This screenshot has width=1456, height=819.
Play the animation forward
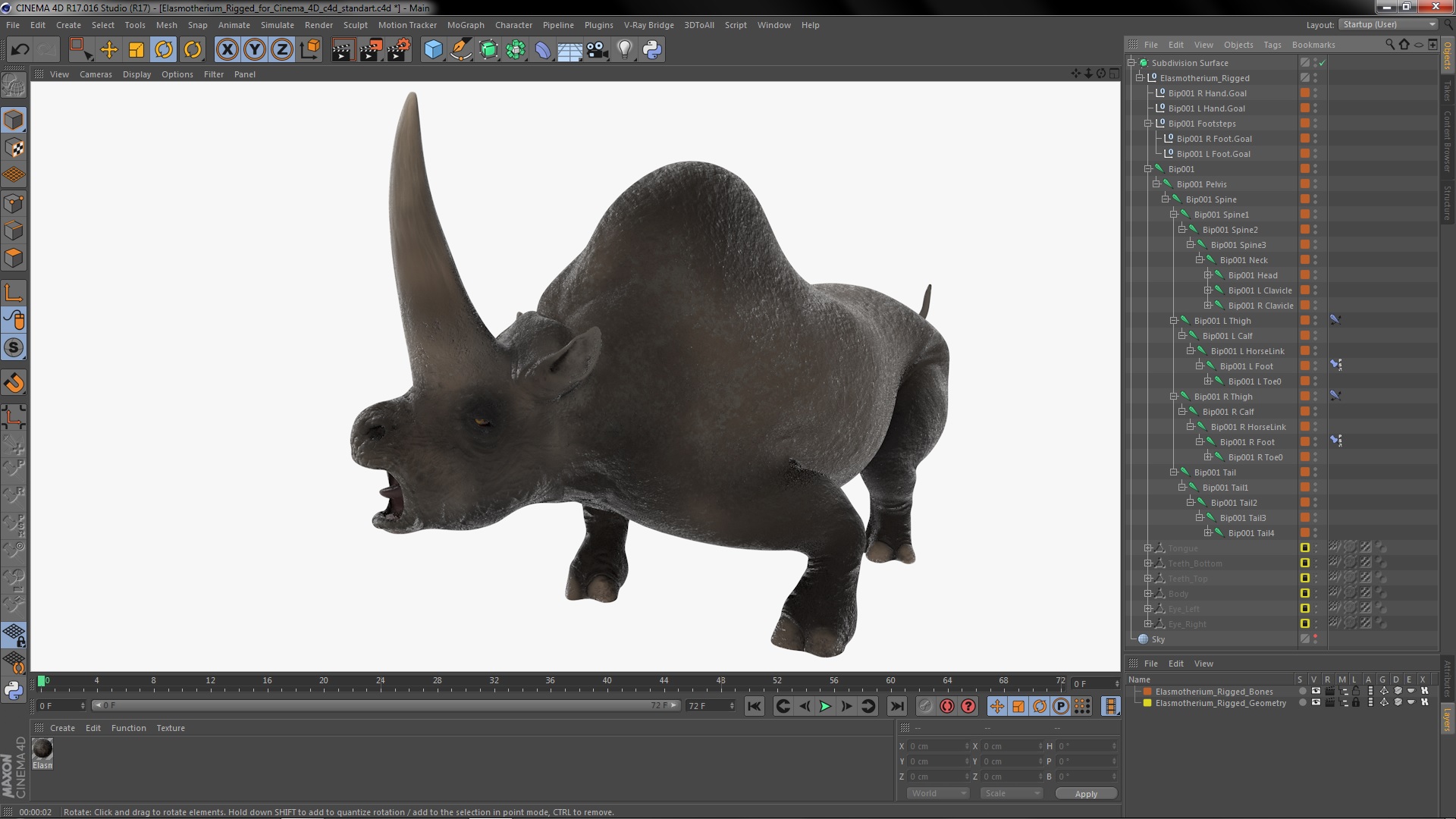[x=825, y=706]
